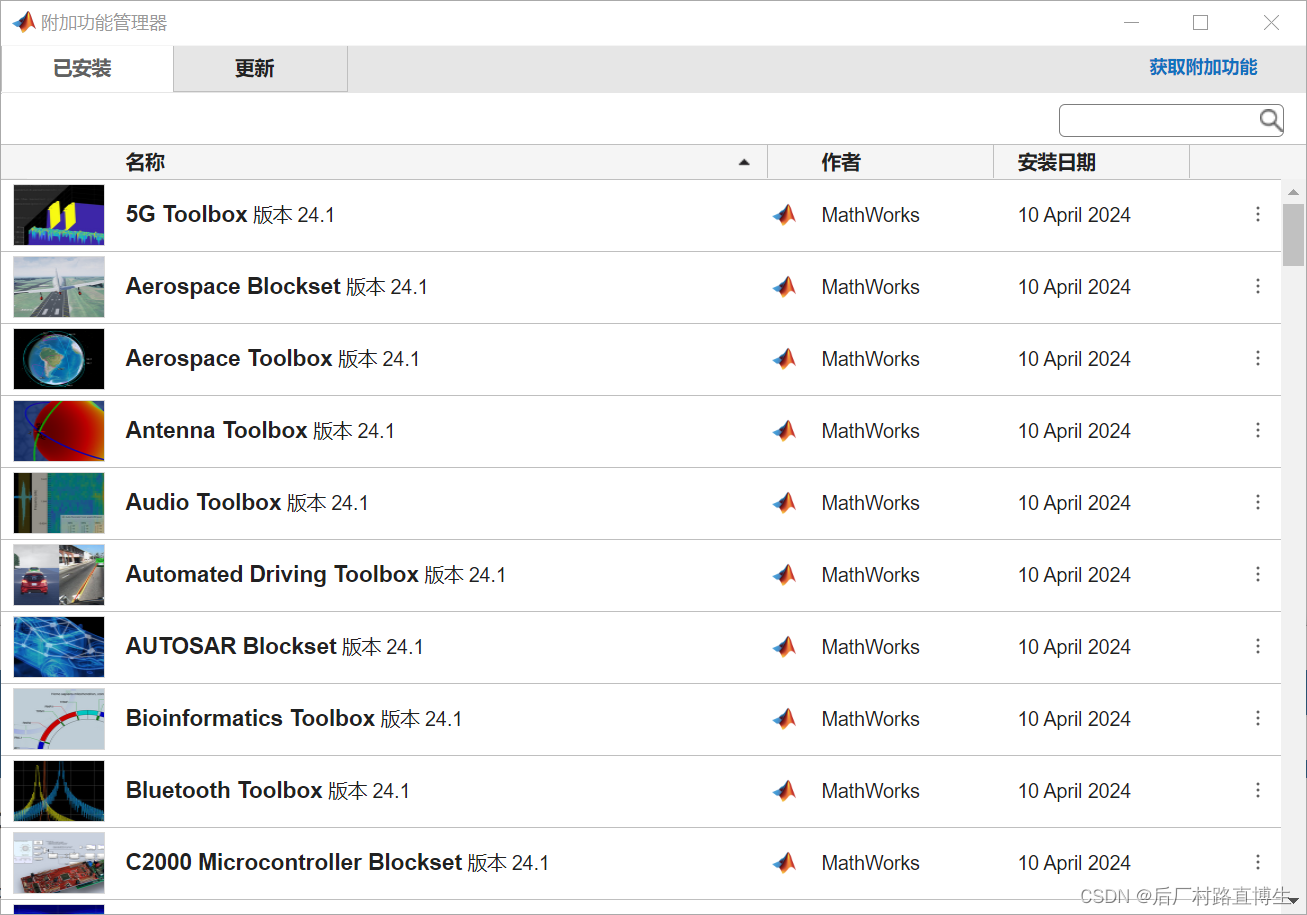Select the AUTOSAR Blockset thumbnail
Viewport: 1307px width, 915px height.
point(59,647)
